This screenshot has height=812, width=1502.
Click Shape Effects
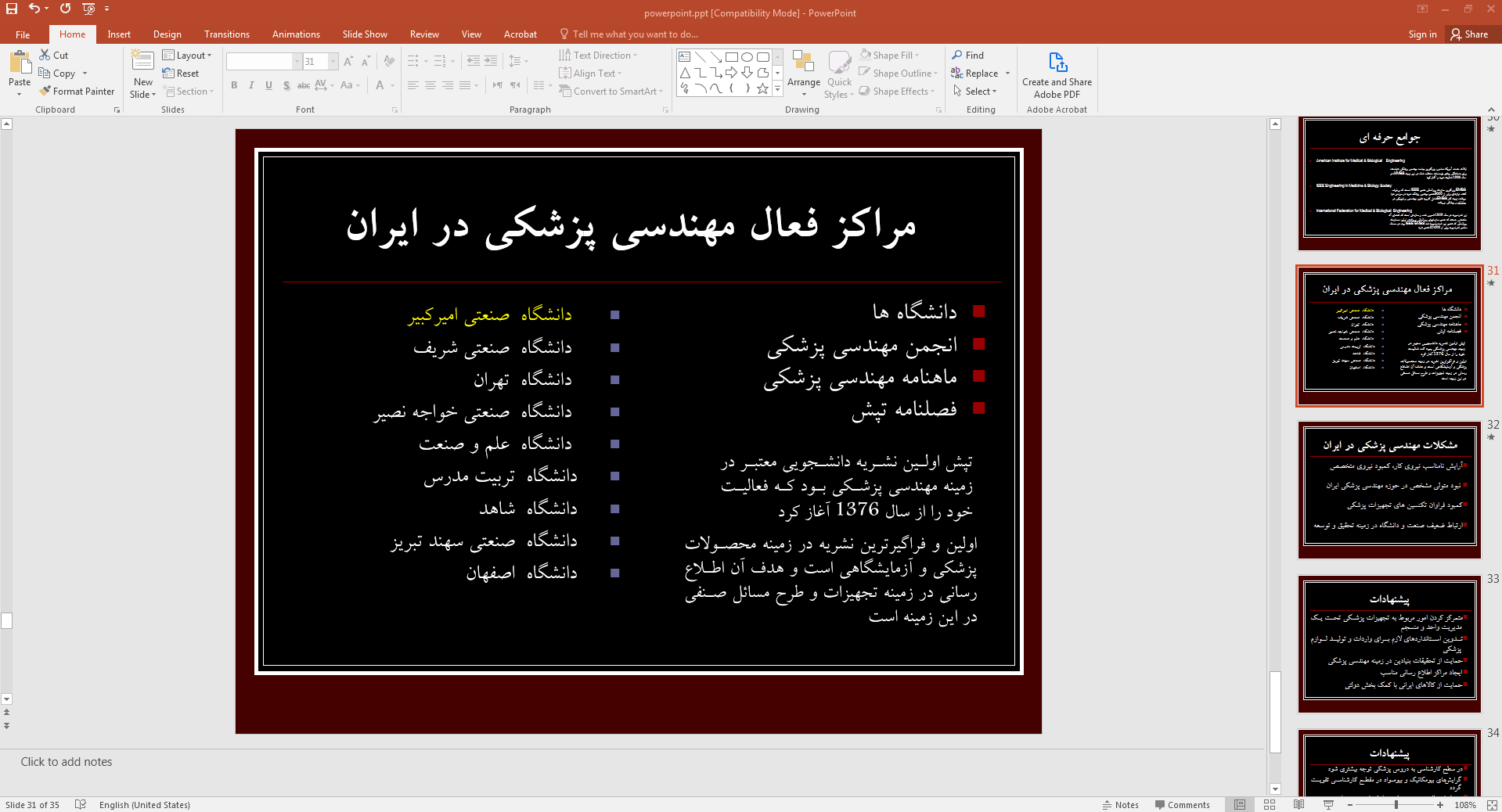[x=897, y=92]
